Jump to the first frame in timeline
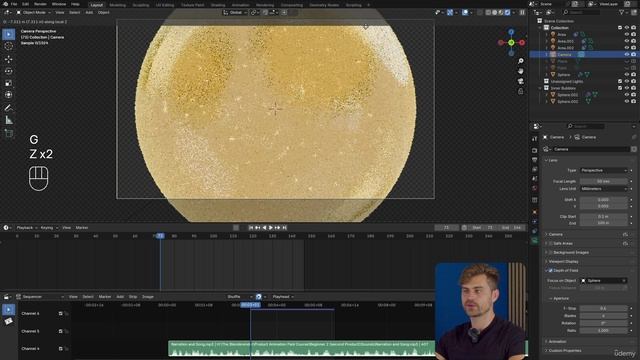The width and height of the screenshot is (640, 360). [x=251, y=228]
